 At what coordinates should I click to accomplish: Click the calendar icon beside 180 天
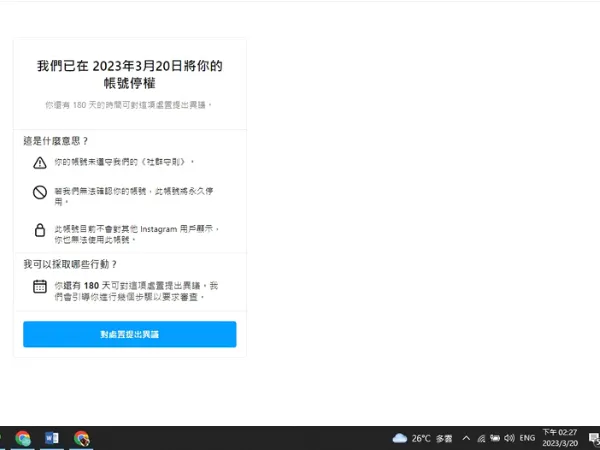click(40, 286)
